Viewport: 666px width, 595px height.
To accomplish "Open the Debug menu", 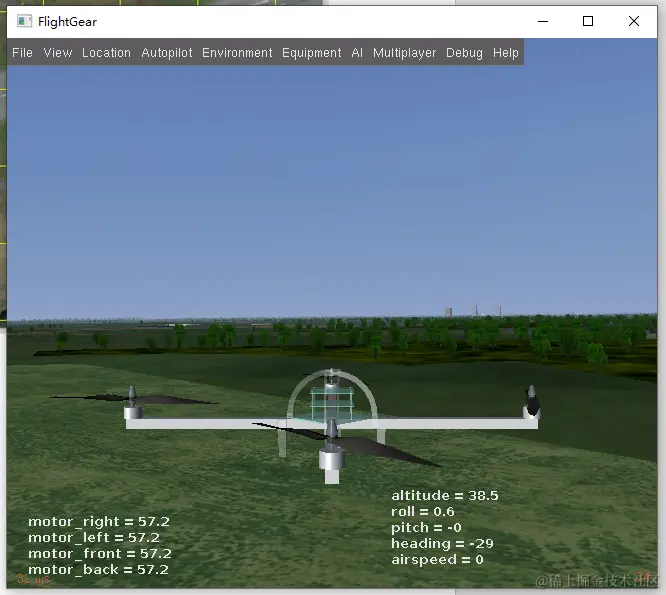I will coord(464,53).
